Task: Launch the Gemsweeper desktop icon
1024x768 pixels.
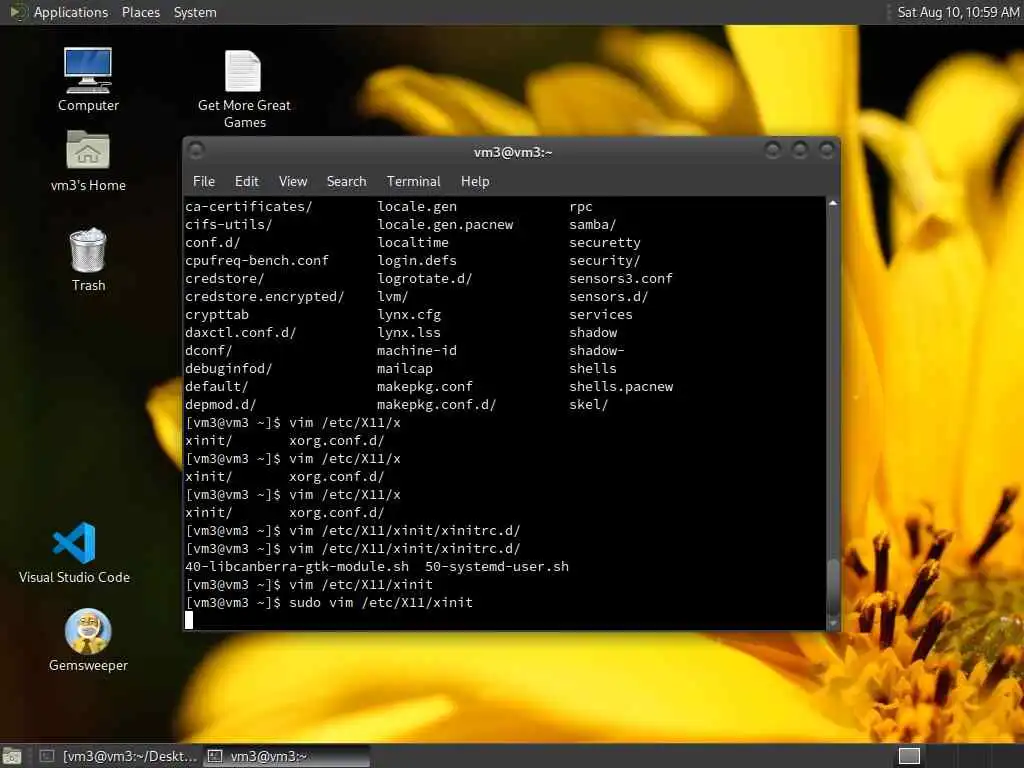Action: pyautogui.click(x=88, y=640)
